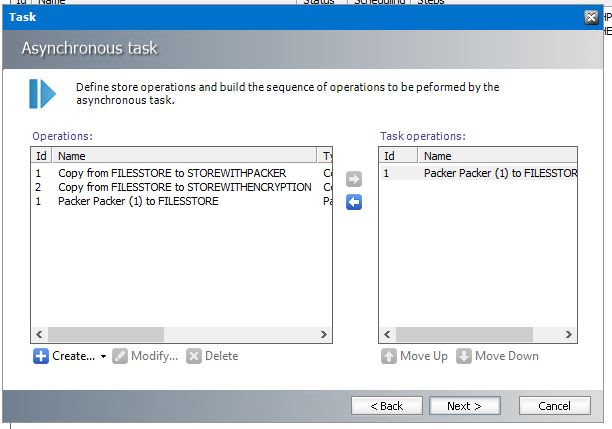This screenshot has height=429, width=612.
Task: Click Task operations scrollbar right arrow
Action: 569,335
